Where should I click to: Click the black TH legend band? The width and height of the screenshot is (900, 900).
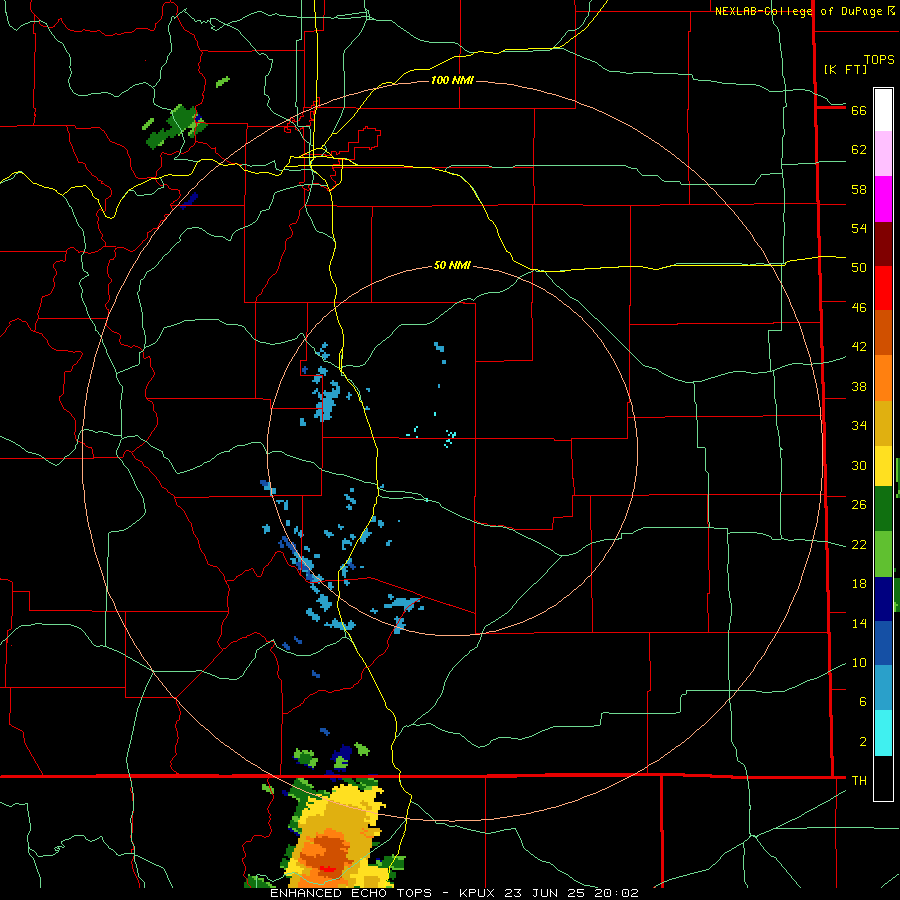pyautogui.click(x=883, y=778)
